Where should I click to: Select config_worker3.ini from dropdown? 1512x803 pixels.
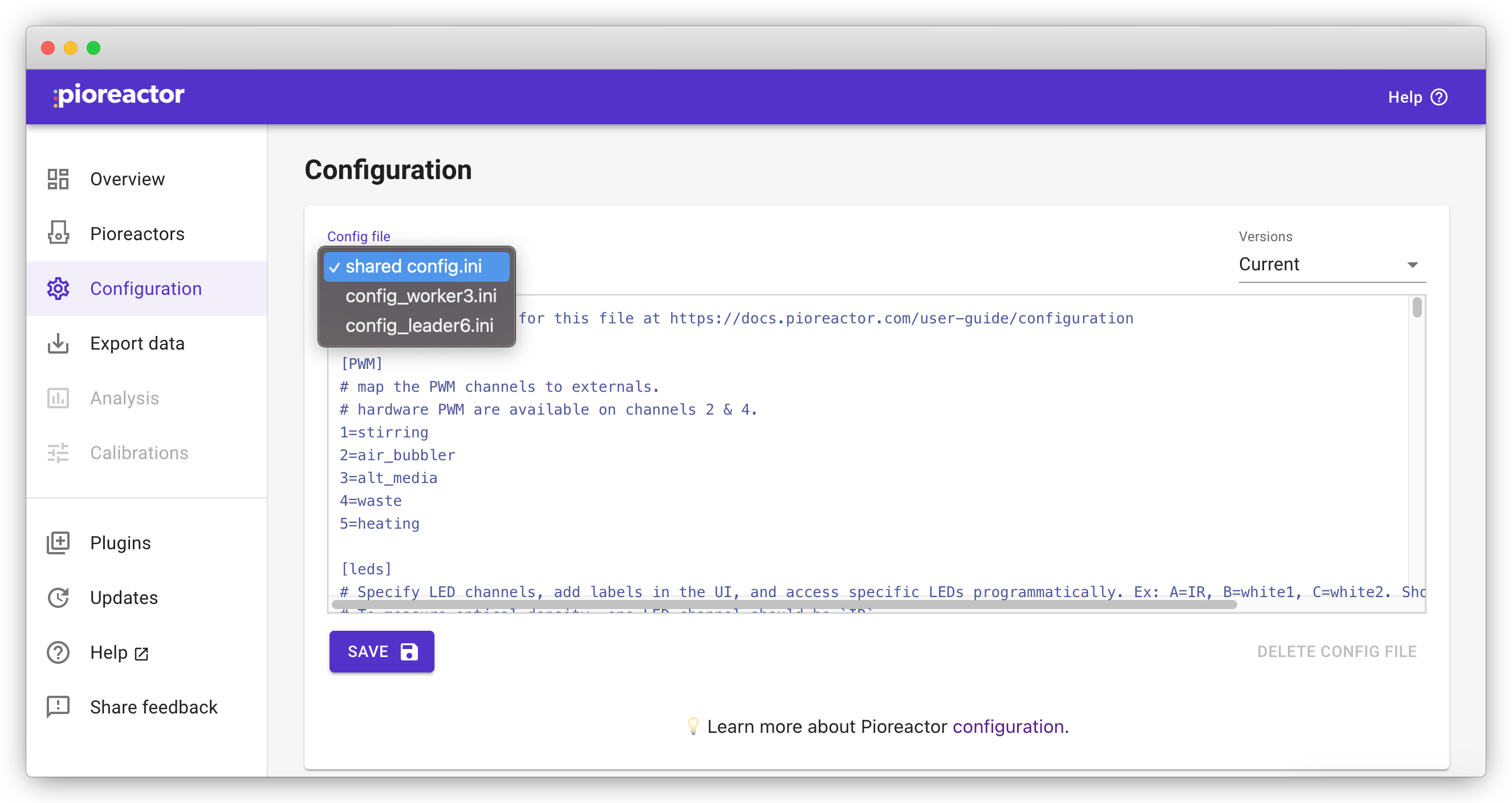click(x=420, y=296)
